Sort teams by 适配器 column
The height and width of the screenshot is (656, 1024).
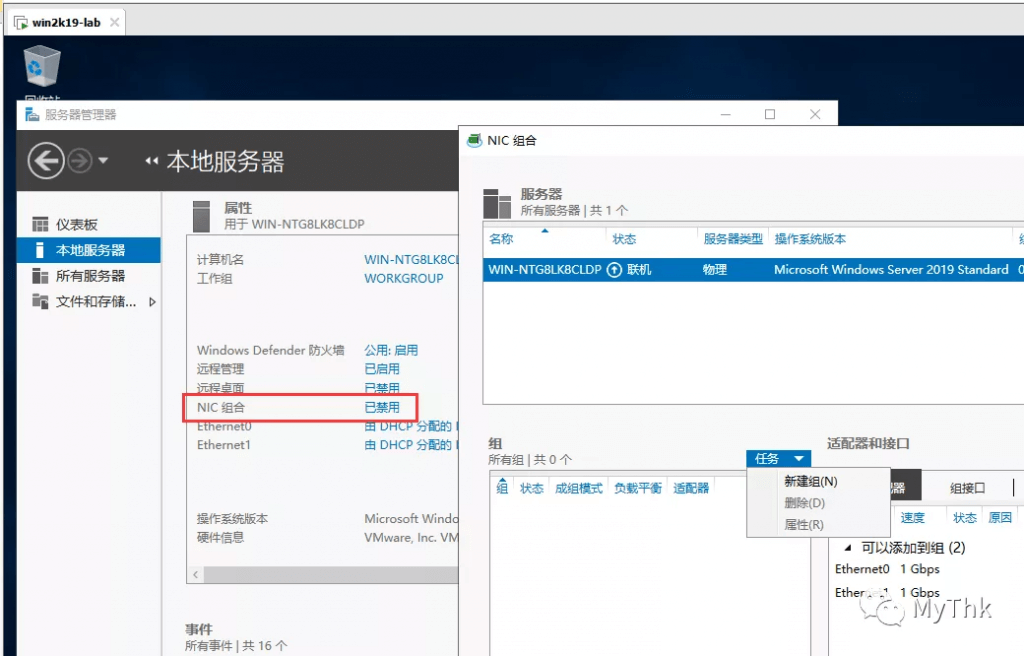click(x=691, y=488)
